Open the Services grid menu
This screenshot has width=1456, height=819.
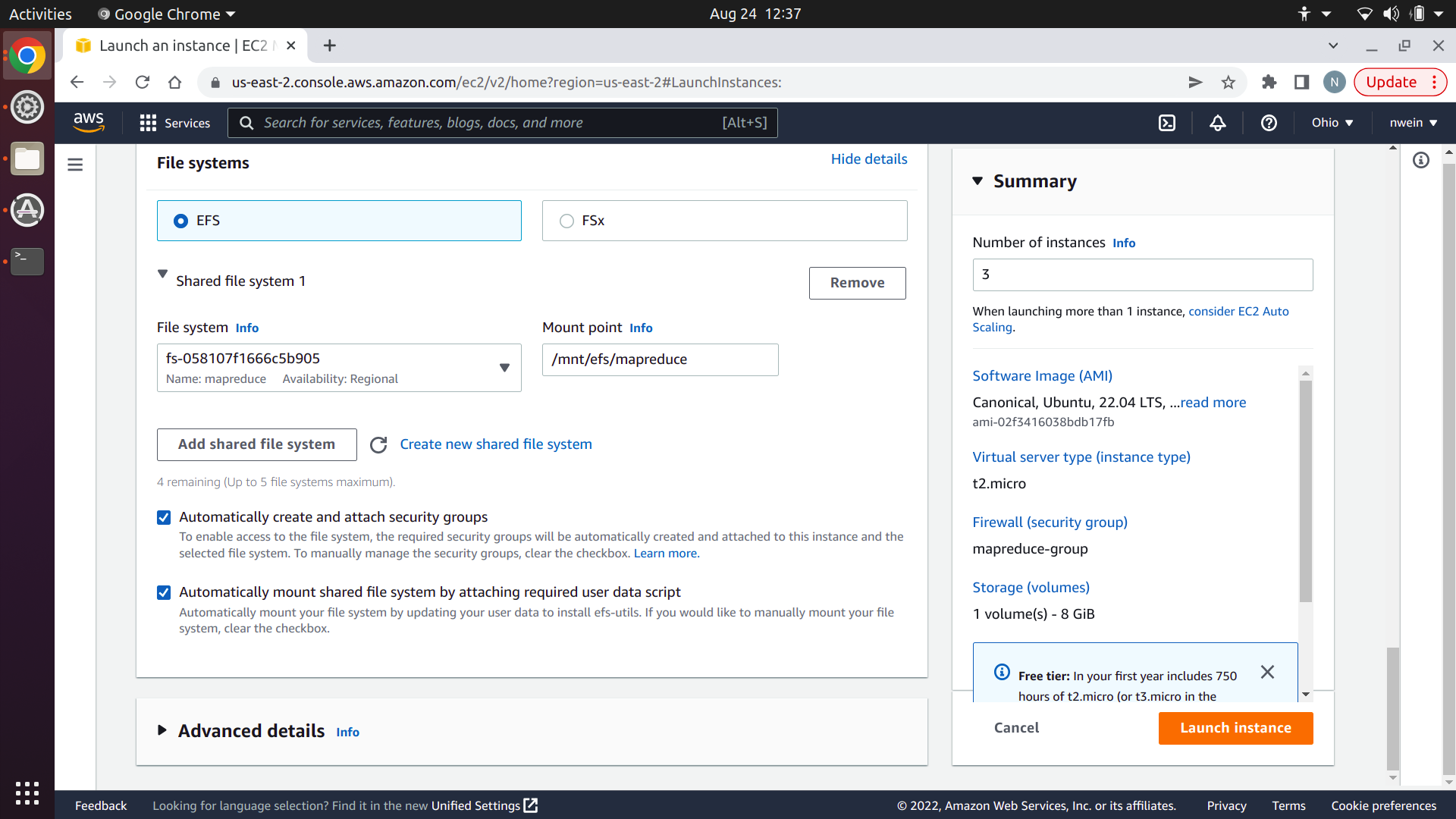[x=174, y=123]
